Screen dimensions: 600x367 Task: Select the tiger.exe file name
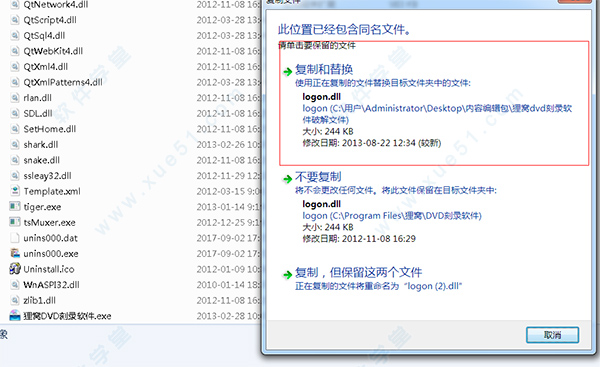[42, 207]
